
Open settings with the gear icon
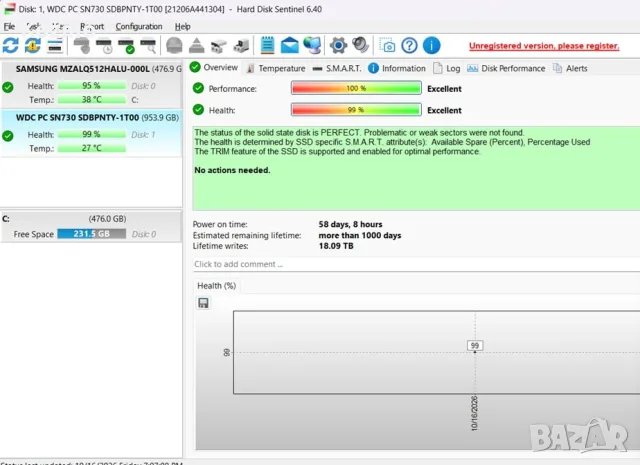pyautogui.click(x=338, y=45)
